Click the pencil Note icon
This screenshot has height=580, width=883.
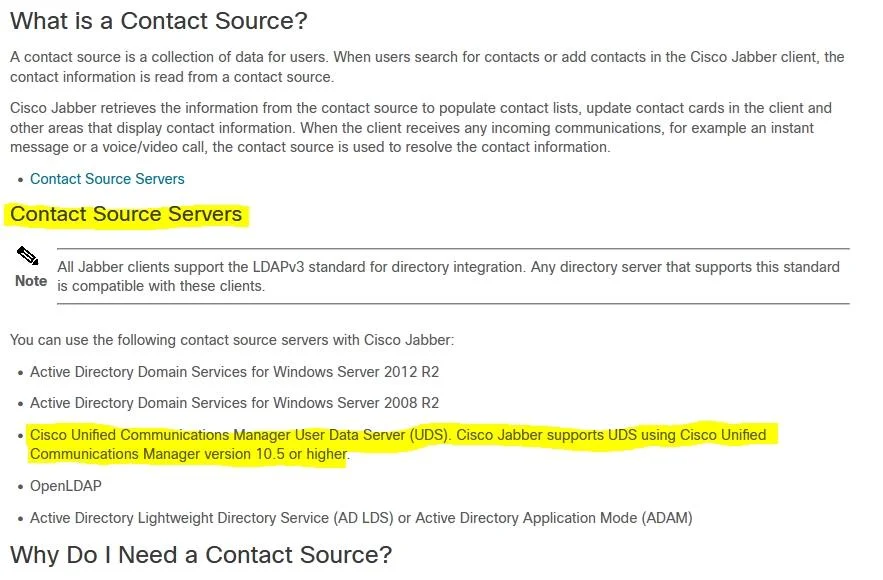[x=27, y=256]
